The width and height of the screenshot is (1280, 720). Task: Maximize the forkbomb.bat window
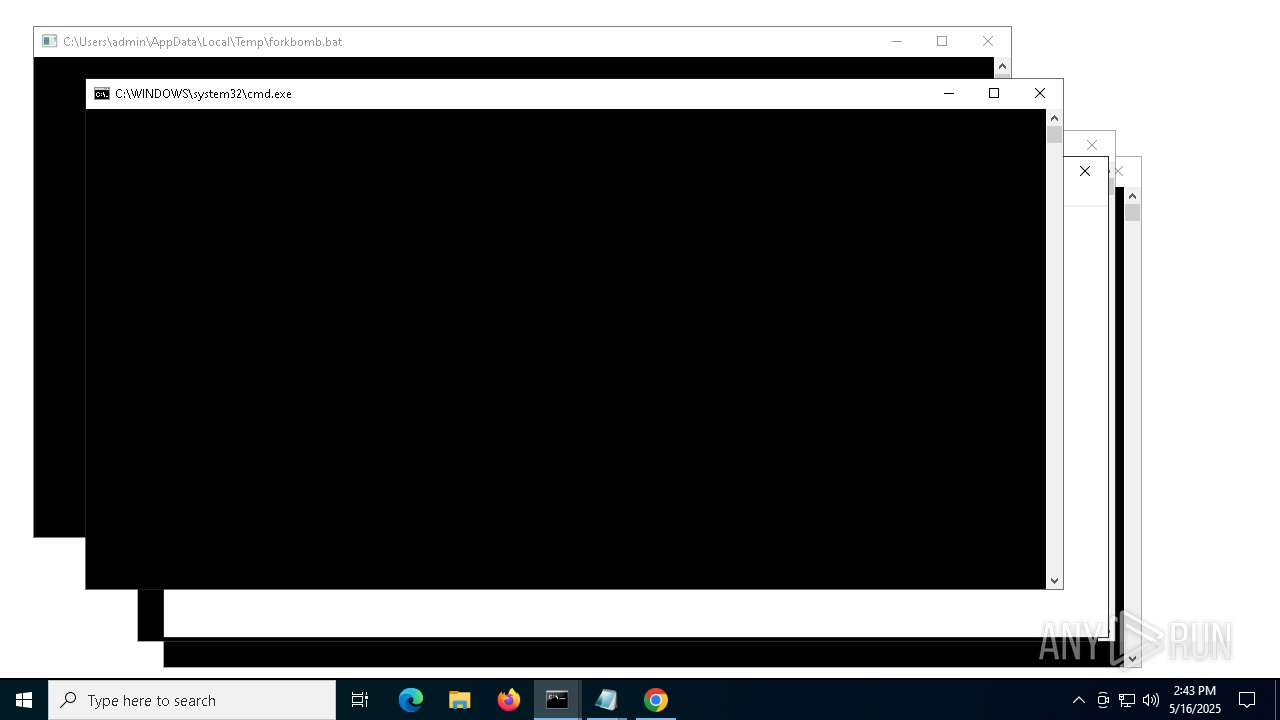(942, 41)
